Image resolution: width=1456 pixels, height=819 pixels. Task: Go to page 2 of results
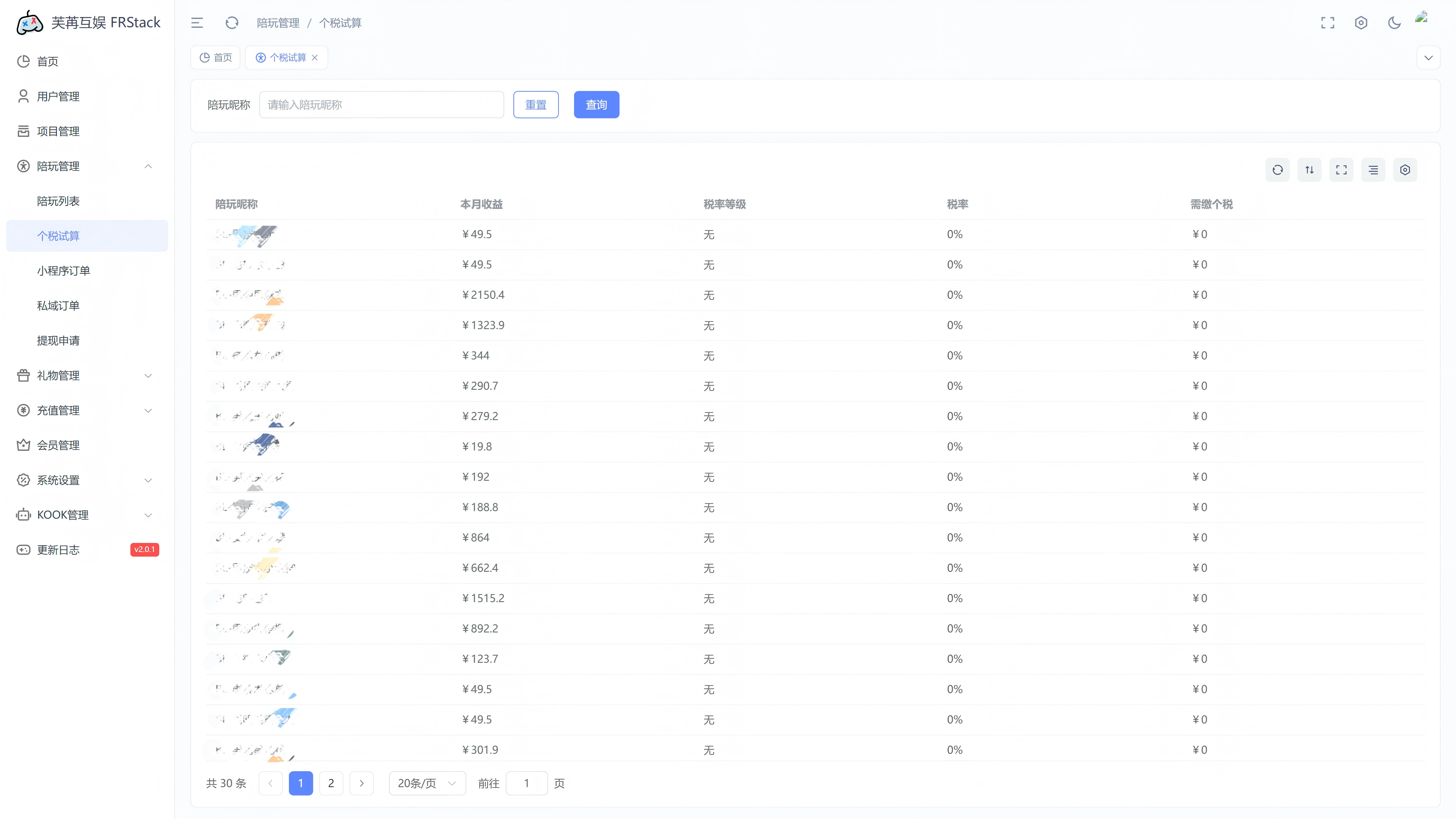[x=331, y=783]
